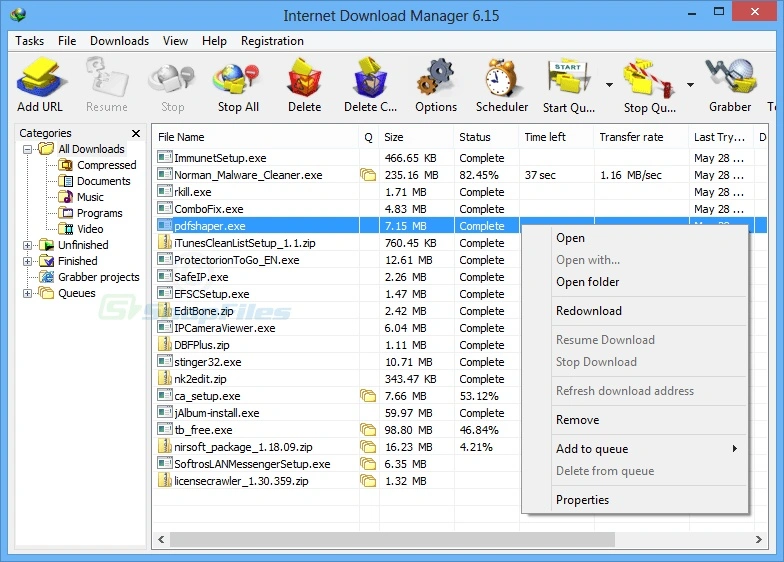Click the scrollbar right arrow
Image resolution: width=784 pixels, height=562 pixels.
coord(758,540)
